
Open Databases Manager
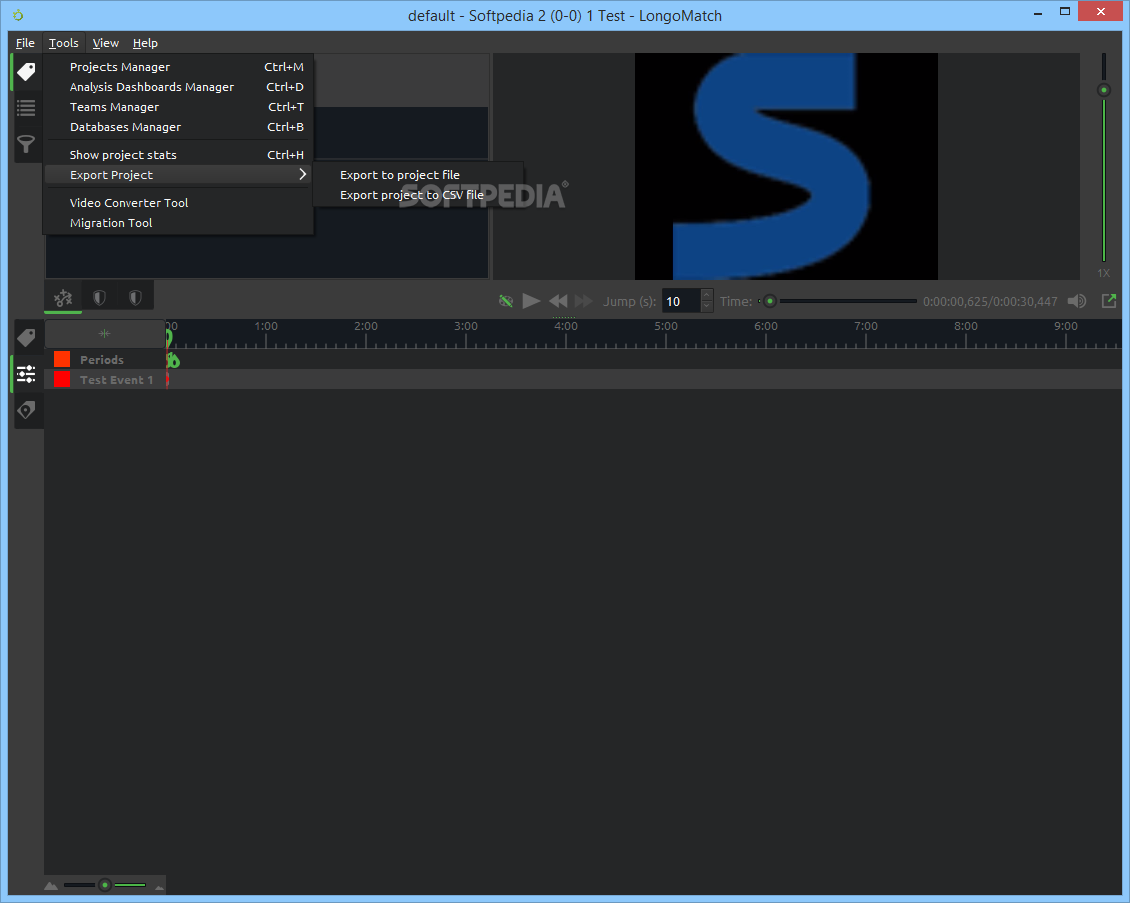178,127
